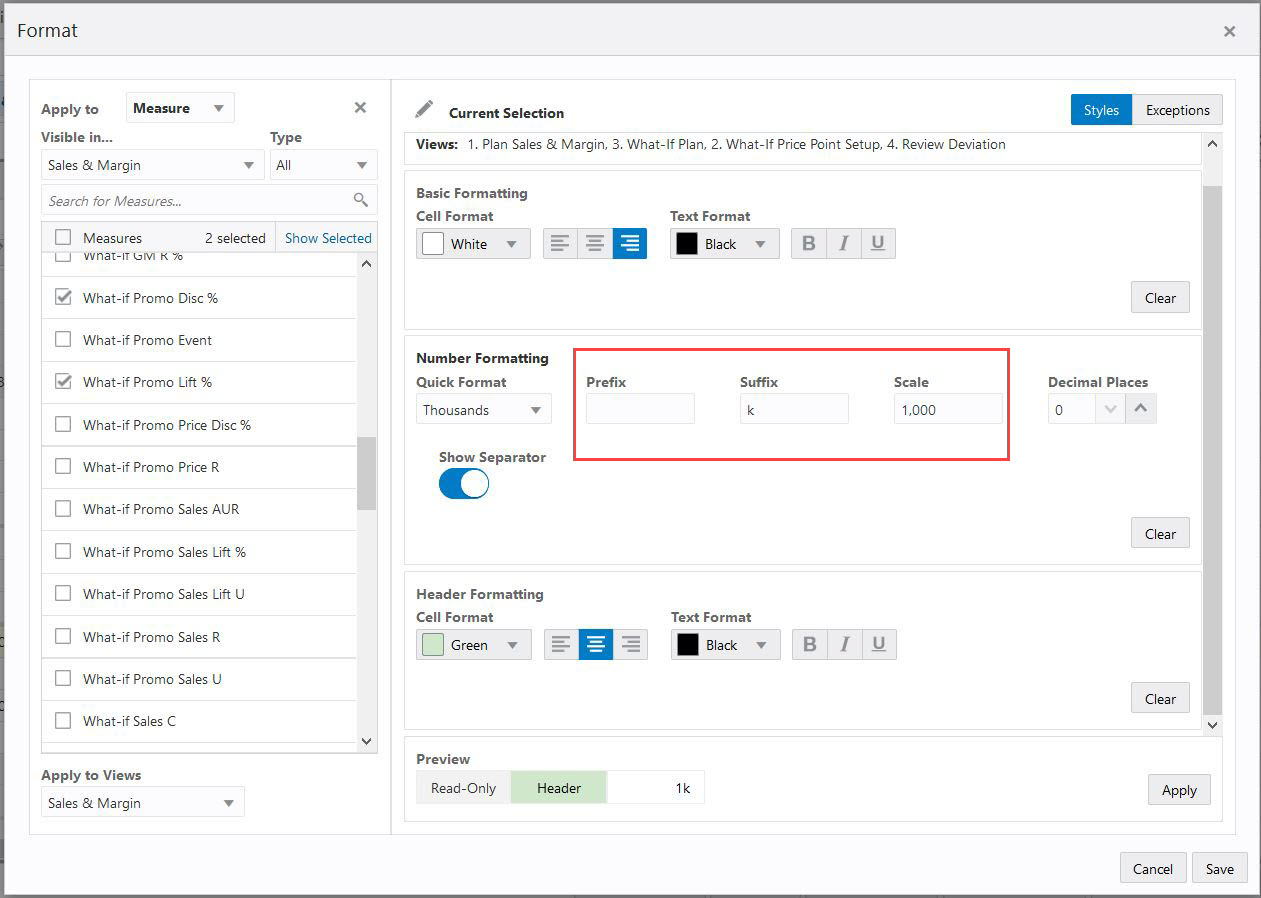Open Basic Formatting Black text color dropdown
Viewport: 1261px width, 898px height.
click(x=725, y=244)
